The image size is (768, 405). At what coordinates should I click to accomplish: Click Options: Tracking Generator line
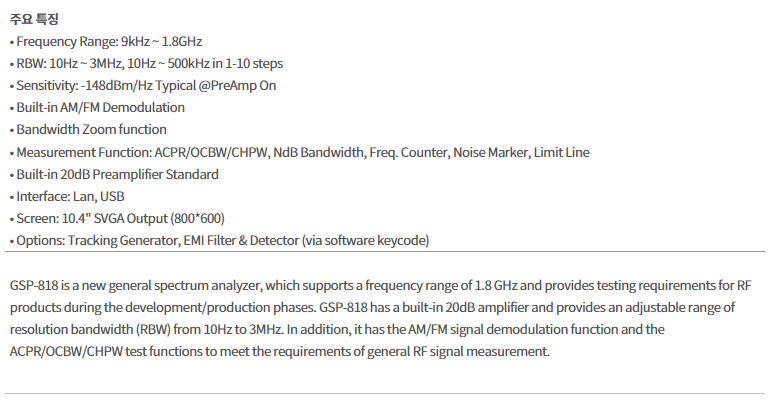pos(219,241)
